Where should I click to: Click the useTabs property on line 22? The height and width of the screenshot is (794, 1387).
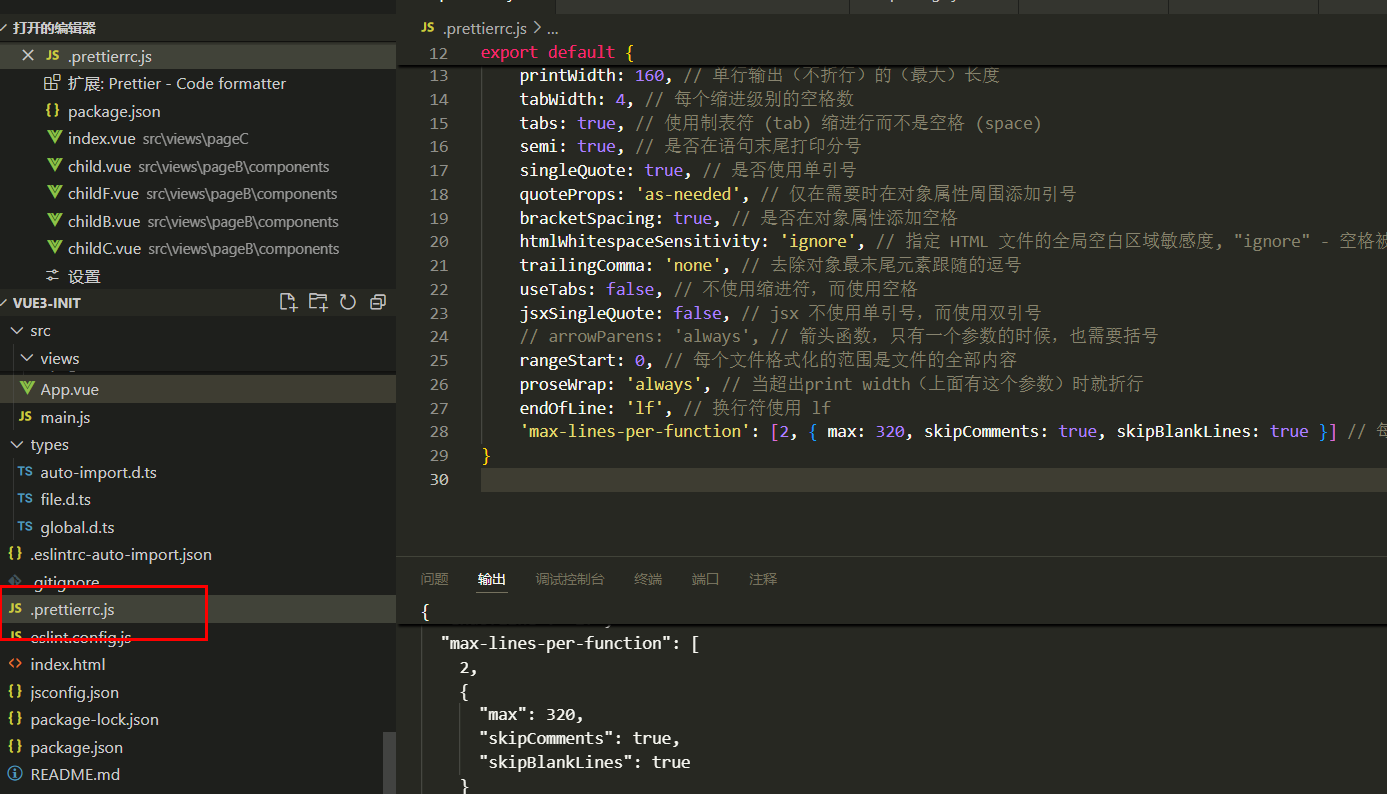558,289
